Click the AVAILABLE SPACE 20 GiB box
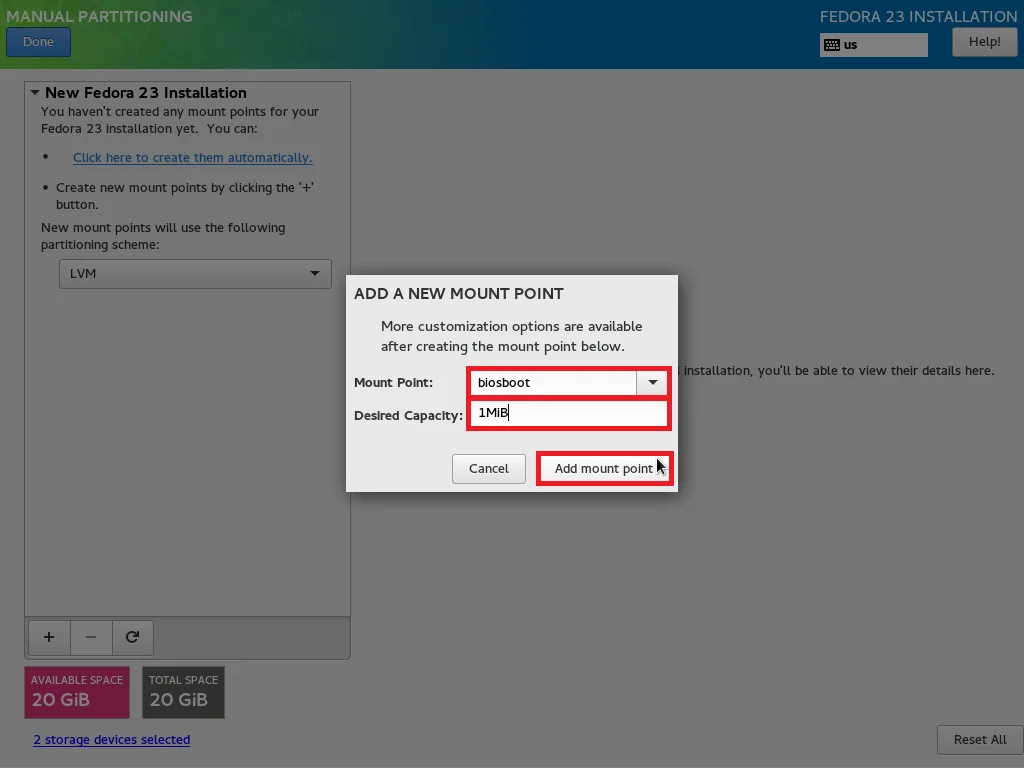Image resolution: width=1024 pixels, height=768 pixels. 77,692
